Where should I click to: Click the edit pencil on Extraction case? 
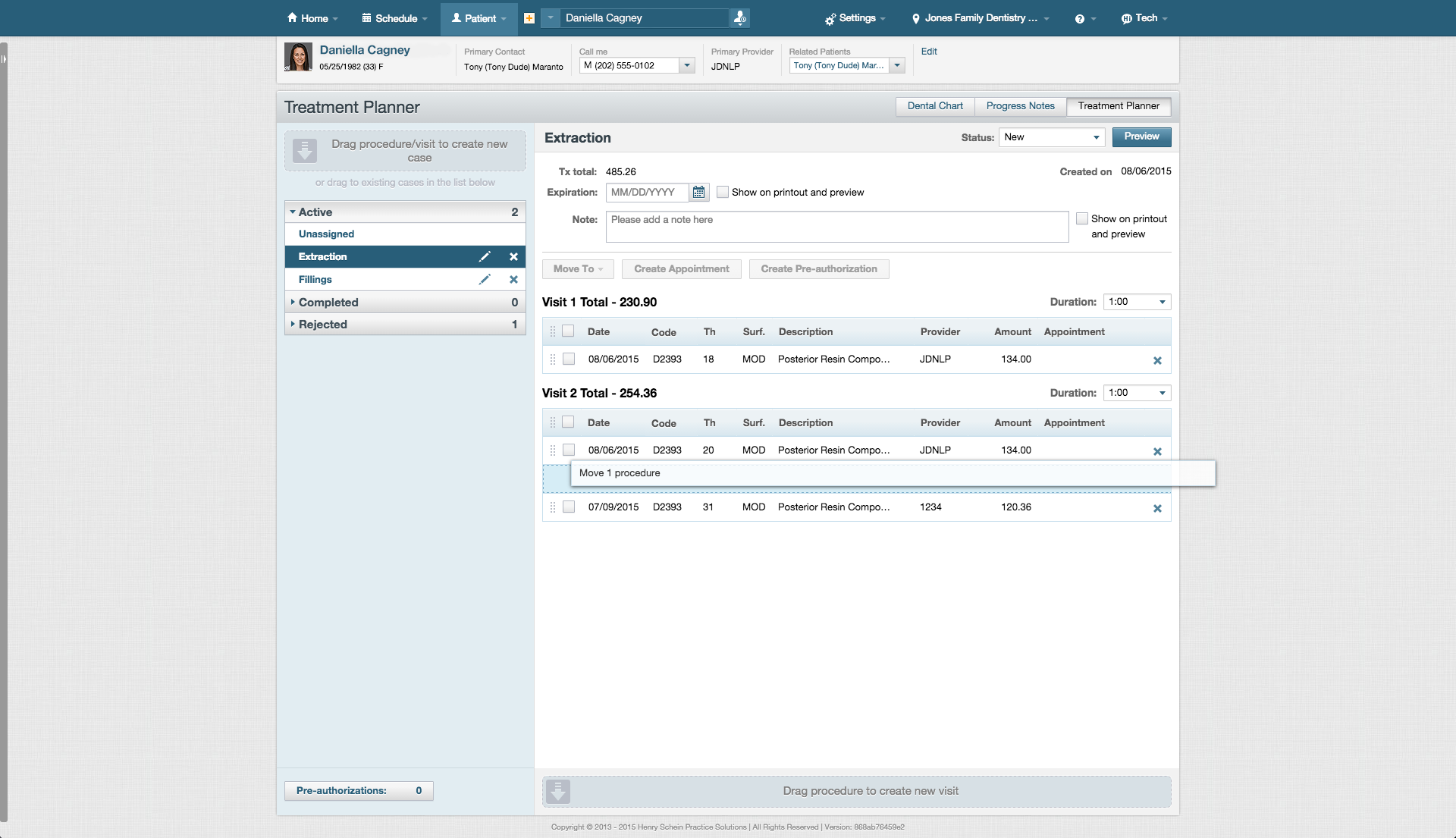click(485, 257)
